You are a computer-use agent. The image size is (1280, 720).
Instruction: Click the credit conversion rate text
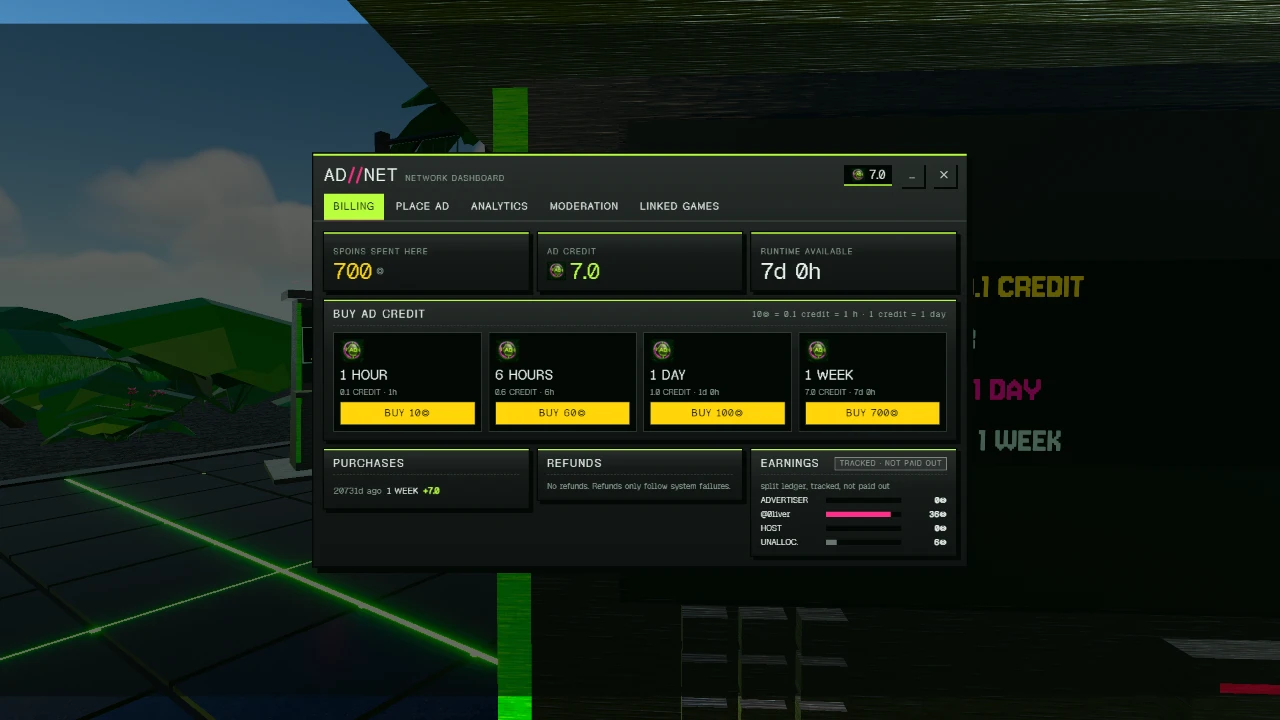pyautogui.click(x=848, y=314)
